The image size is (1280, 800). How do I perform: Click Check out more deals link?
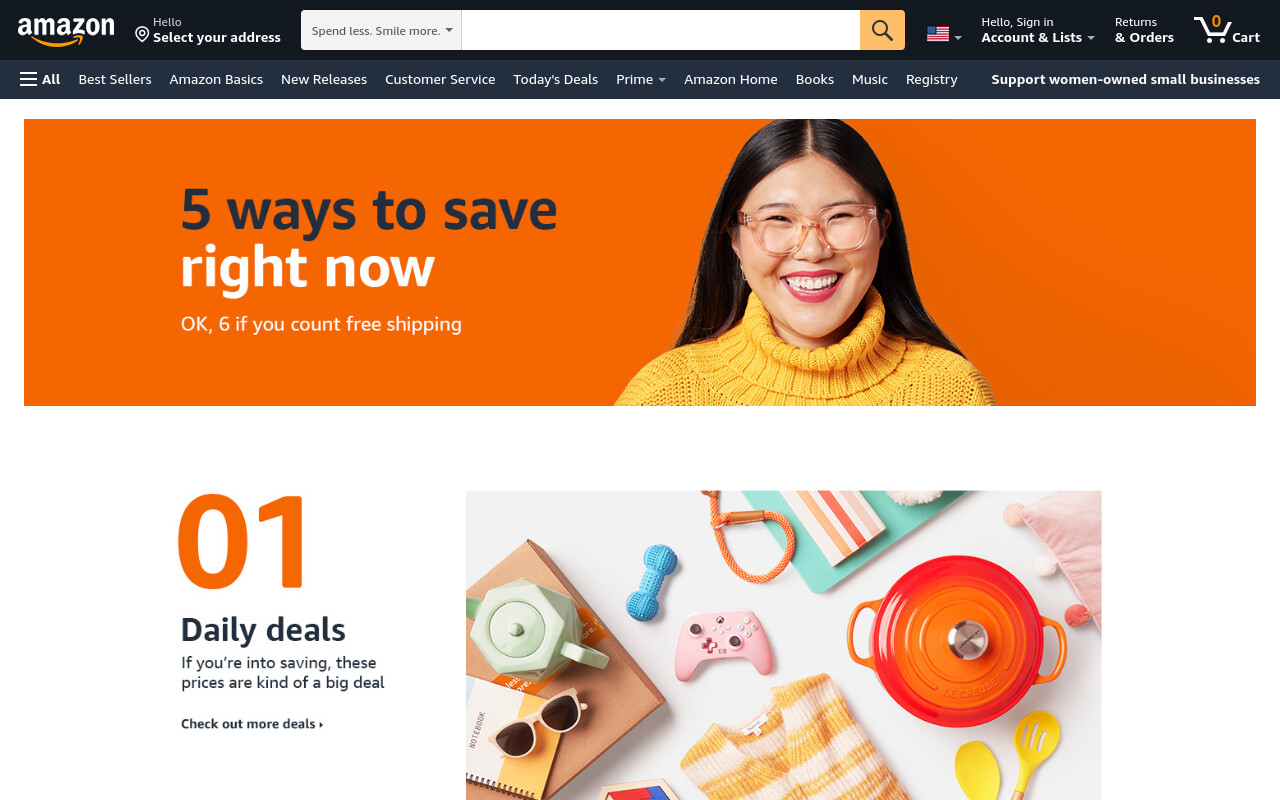point(252,723)
